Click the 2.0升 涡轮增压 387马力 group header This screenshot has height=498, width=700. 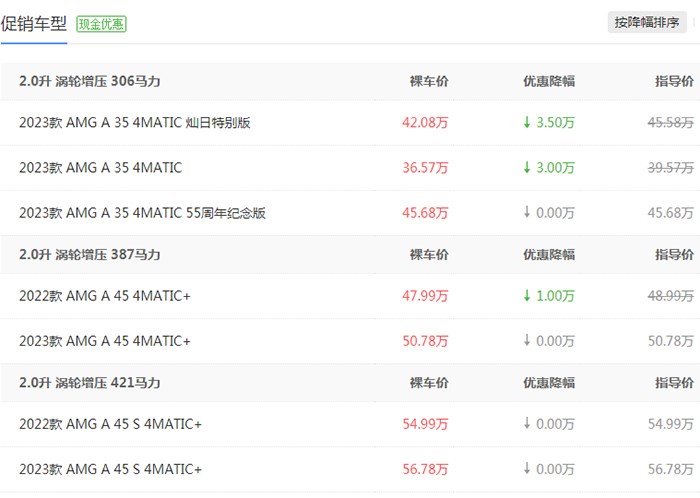90,254
